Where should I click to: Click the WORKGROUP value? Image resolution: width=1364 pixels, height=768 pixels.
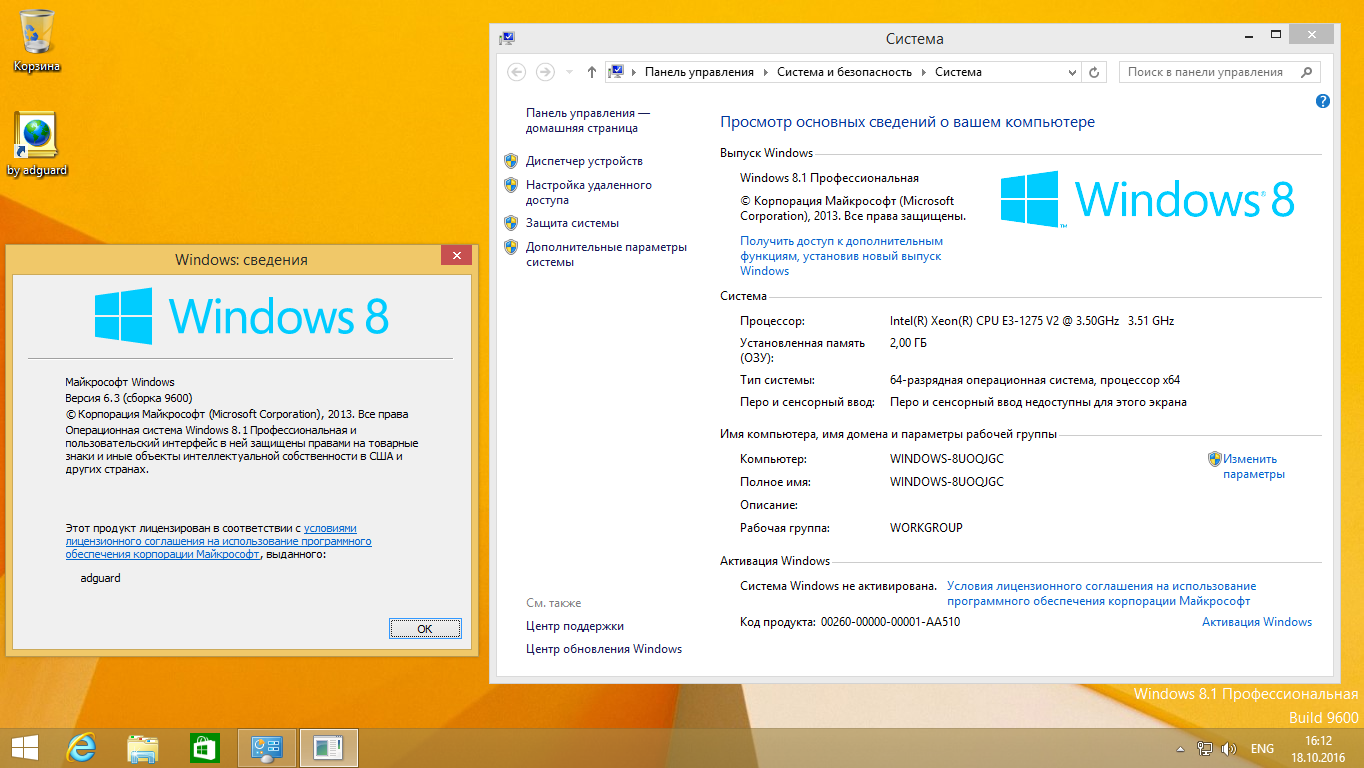[x=926, y=528]
